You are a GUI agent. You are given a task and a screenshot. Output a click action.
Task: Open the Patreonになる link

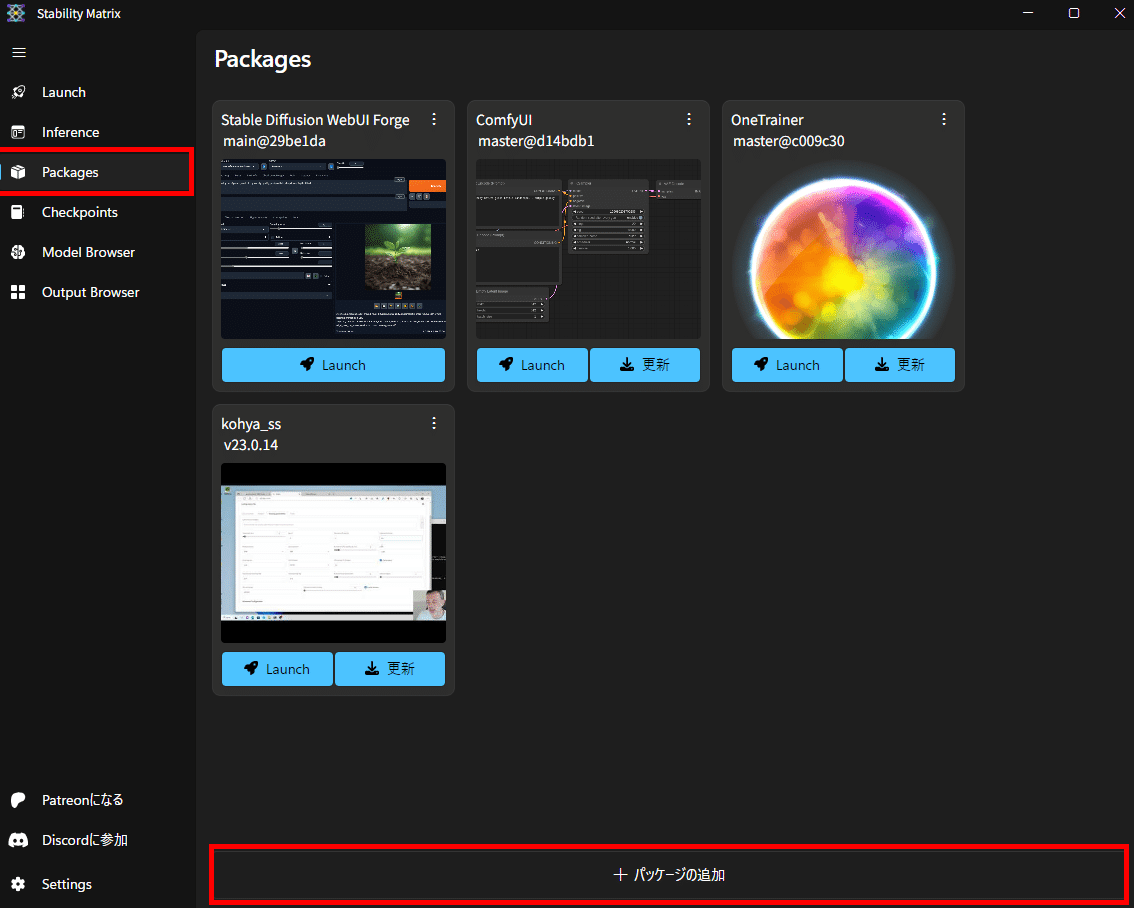tap(82, 800)
